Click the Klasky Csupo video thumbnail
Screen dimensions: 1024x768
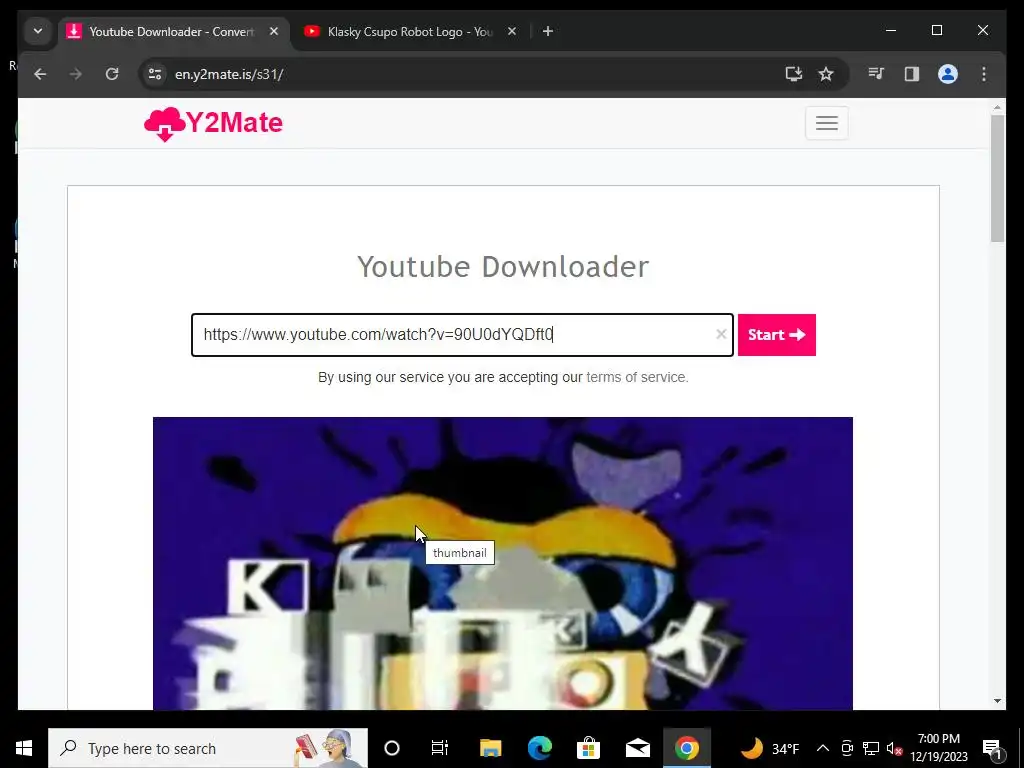pos(503,563)
